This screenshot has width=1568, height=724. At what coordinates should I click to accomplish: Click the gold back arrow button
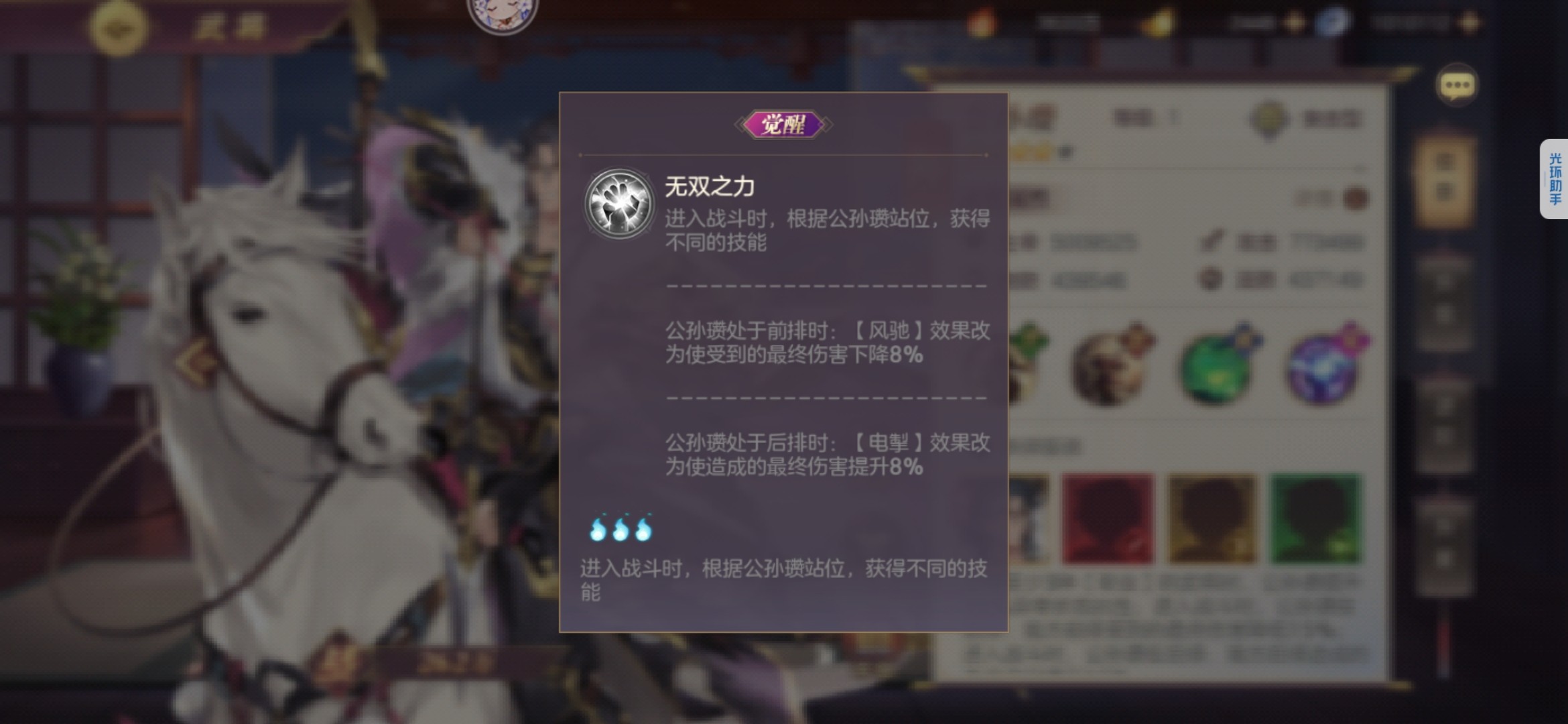pos(119,27)
